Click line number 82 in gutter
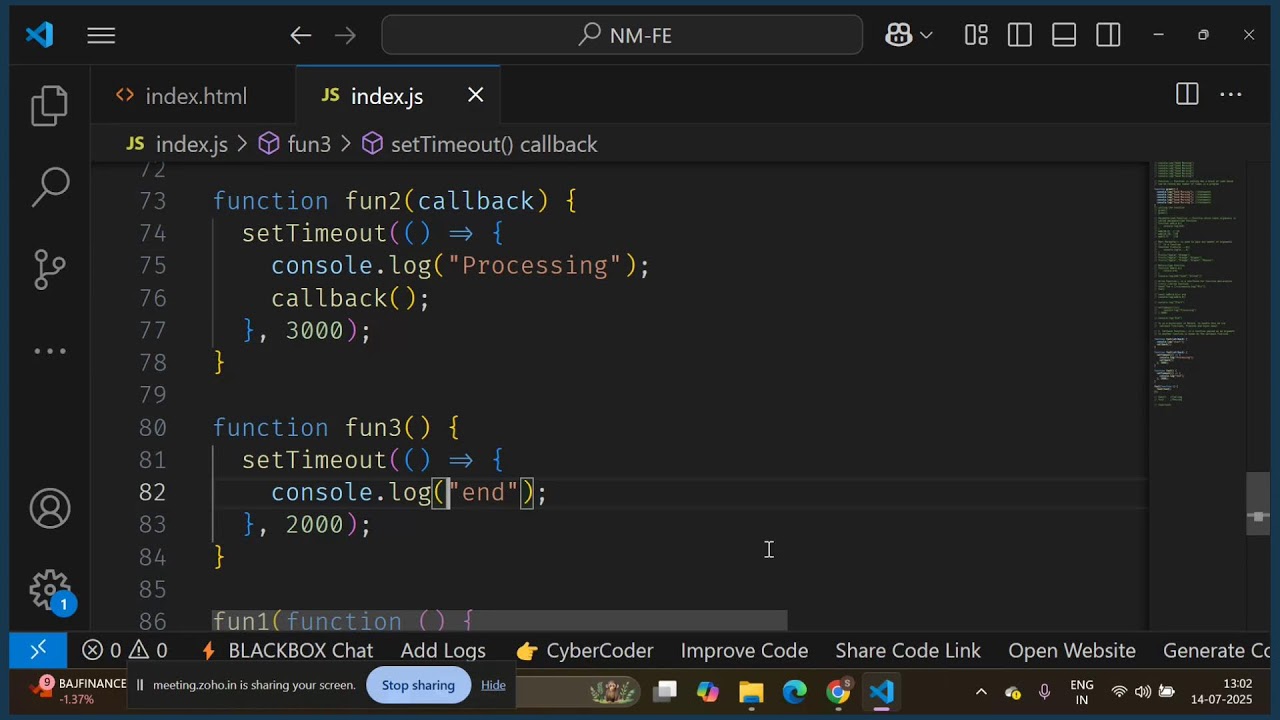1280x720 pixels. pyautogui.click(x=152, y=492)
